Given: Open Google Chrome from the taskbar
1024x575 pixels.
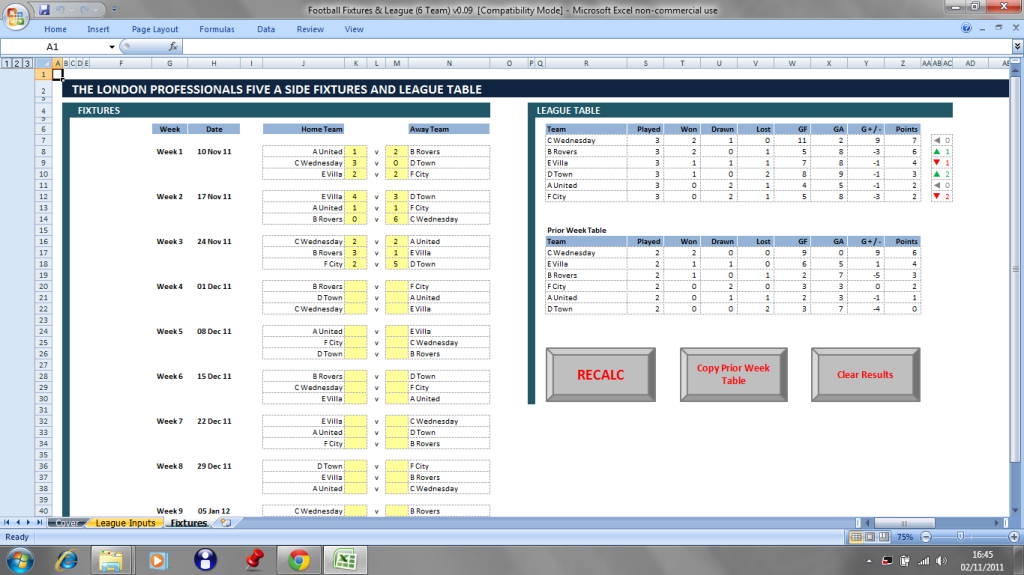Looking at the screenshot, I should (298, 559).
